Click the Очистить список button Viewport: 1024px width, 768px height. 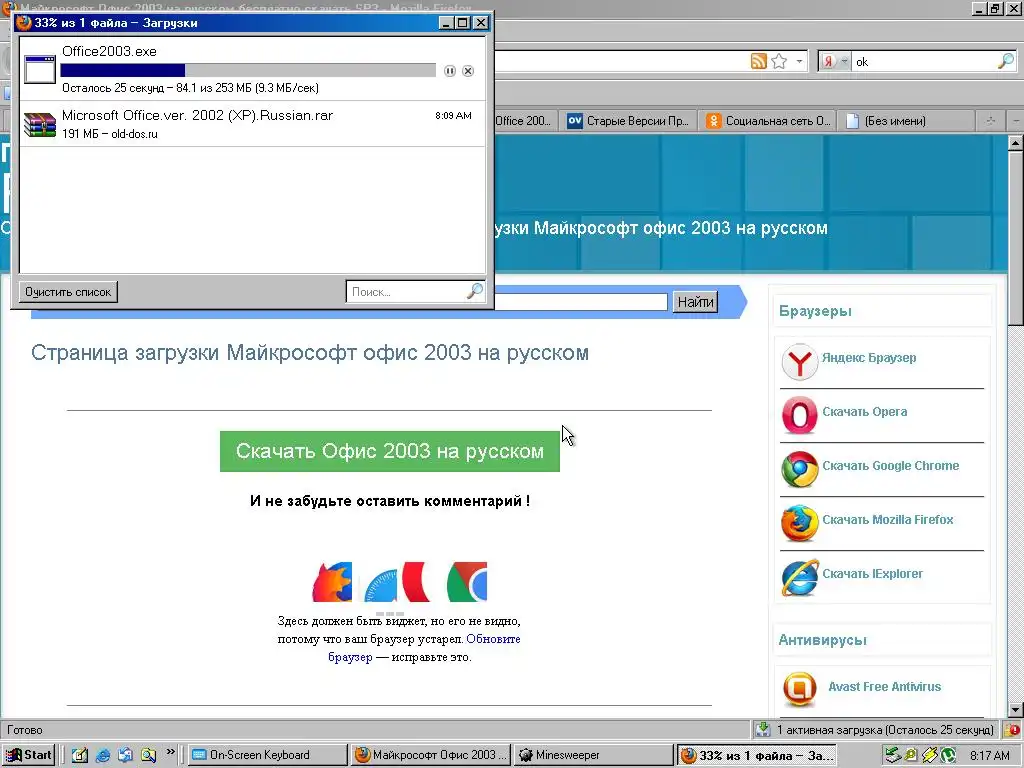(68, 291)
